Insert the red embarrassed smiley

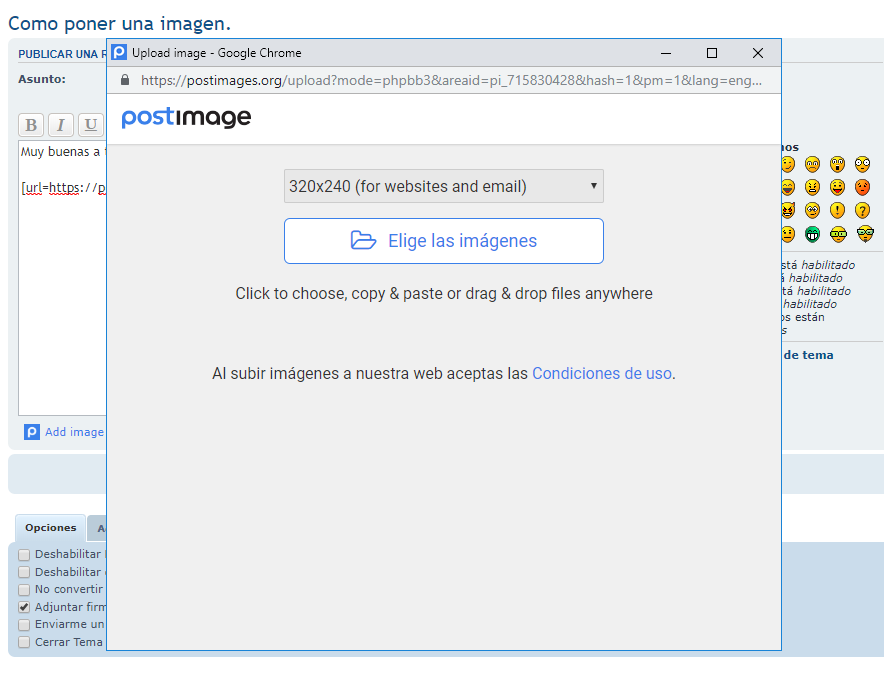(x=863, y=187)
